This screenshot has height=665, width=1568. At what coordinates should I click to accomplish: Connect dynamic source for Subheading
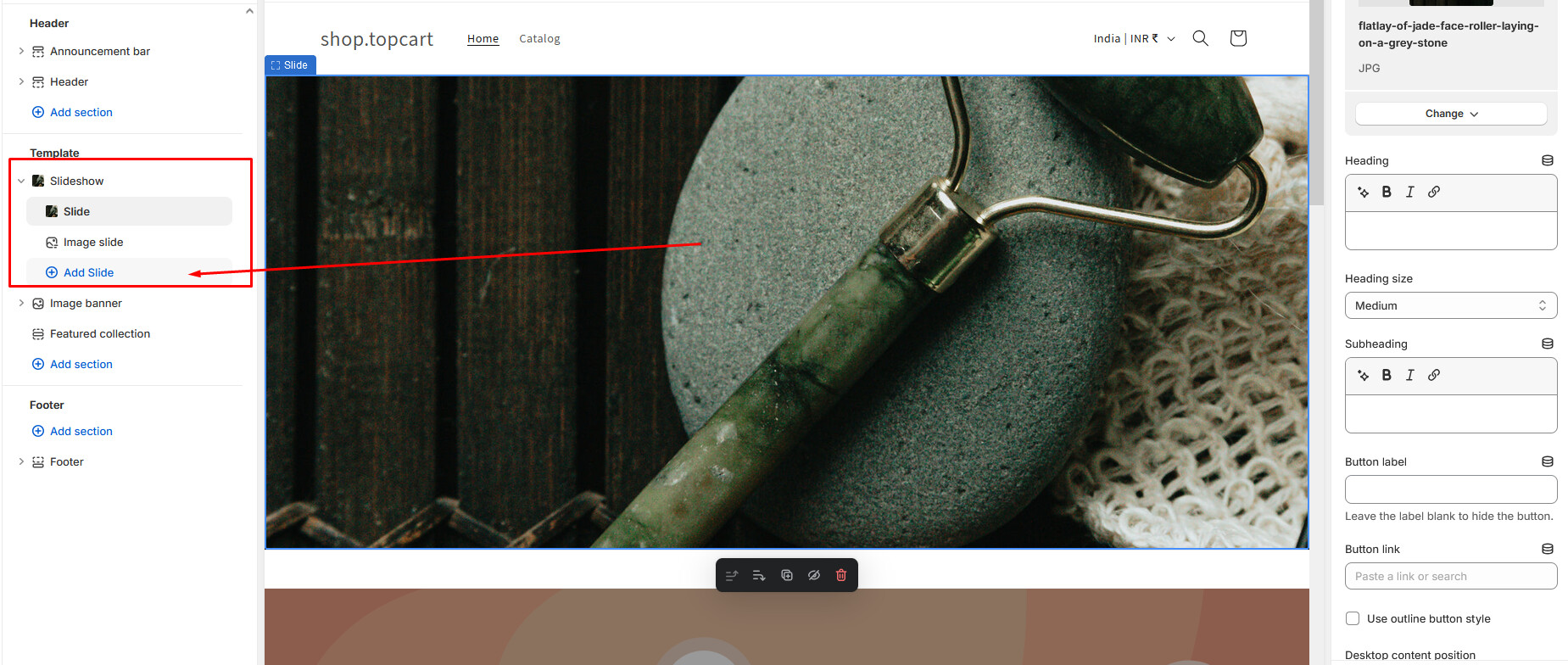[x=1548, y=344]
